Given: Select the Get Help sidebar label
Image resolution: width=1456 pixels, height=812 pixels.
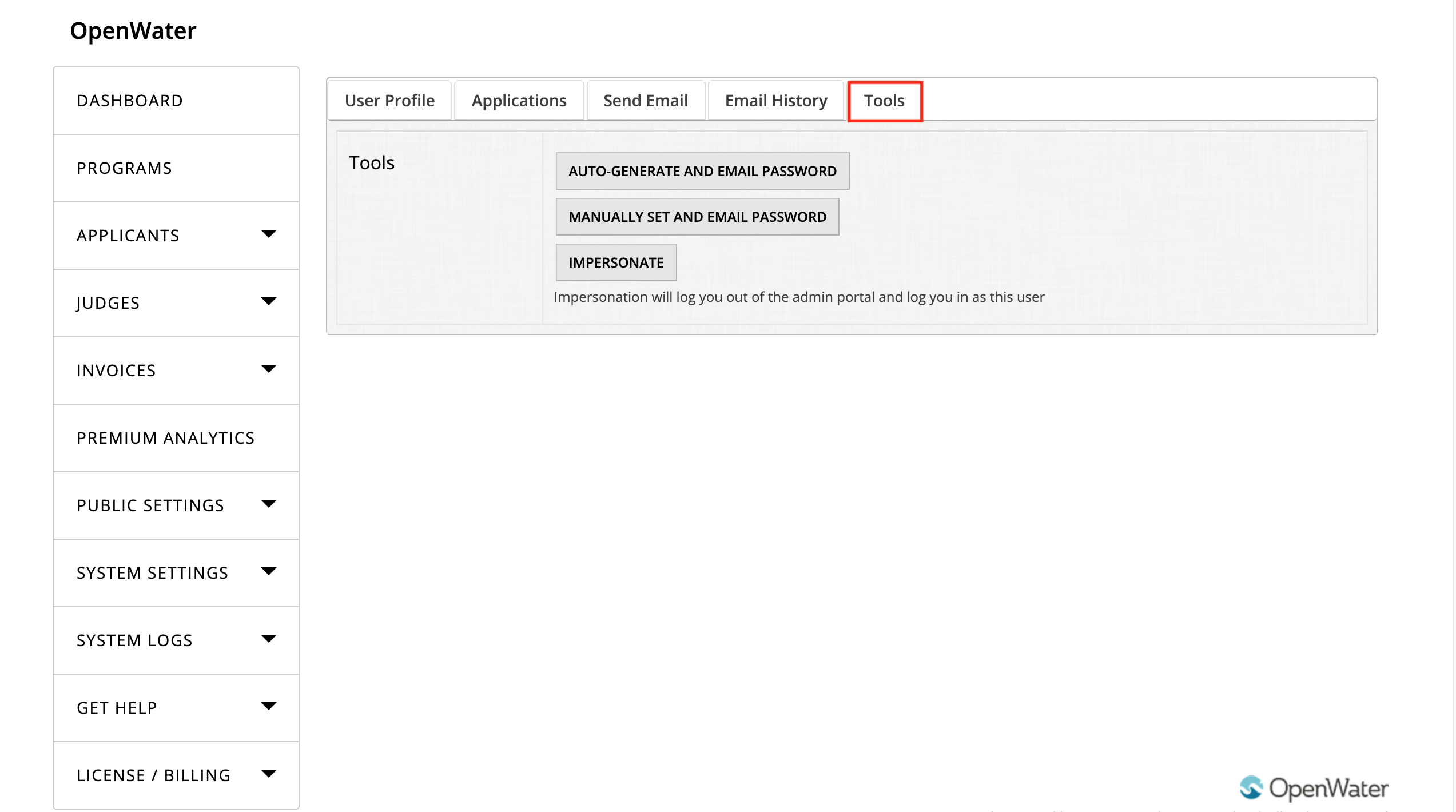Looking at the screenshot, I should pos(117,708).
